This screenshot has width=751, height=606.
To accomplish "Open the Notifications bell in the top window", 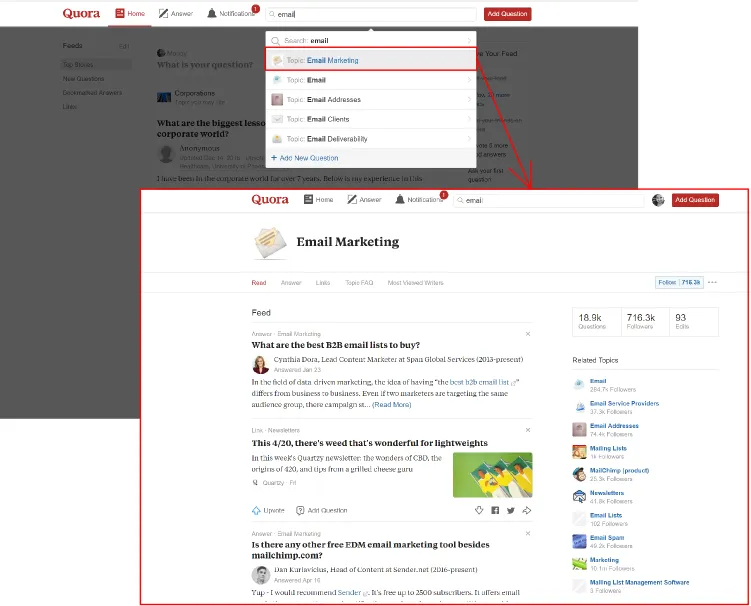I will pos(231,13).
